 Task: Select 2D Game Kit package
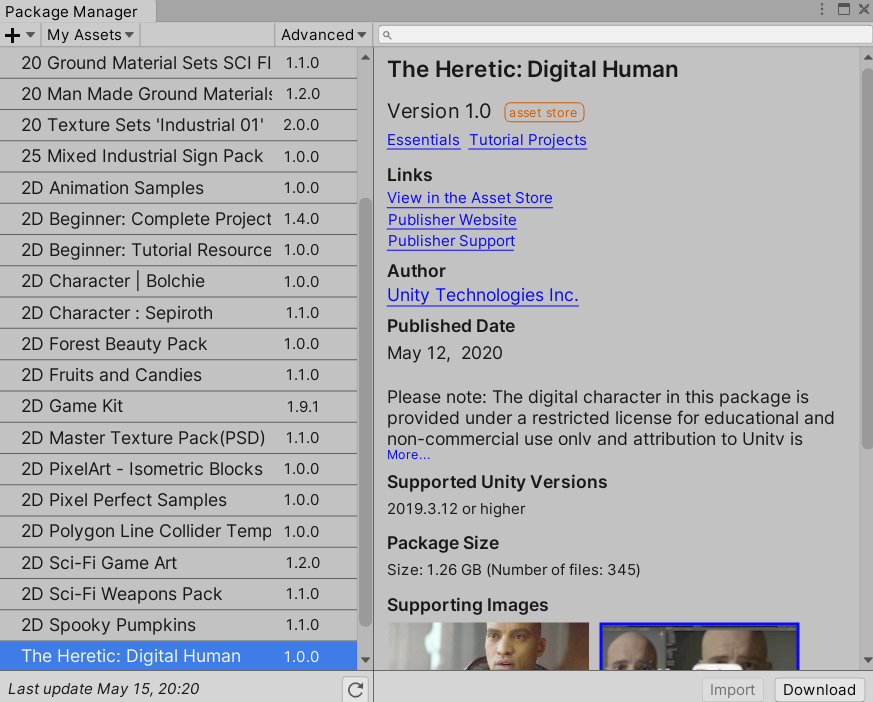point(178,406)
